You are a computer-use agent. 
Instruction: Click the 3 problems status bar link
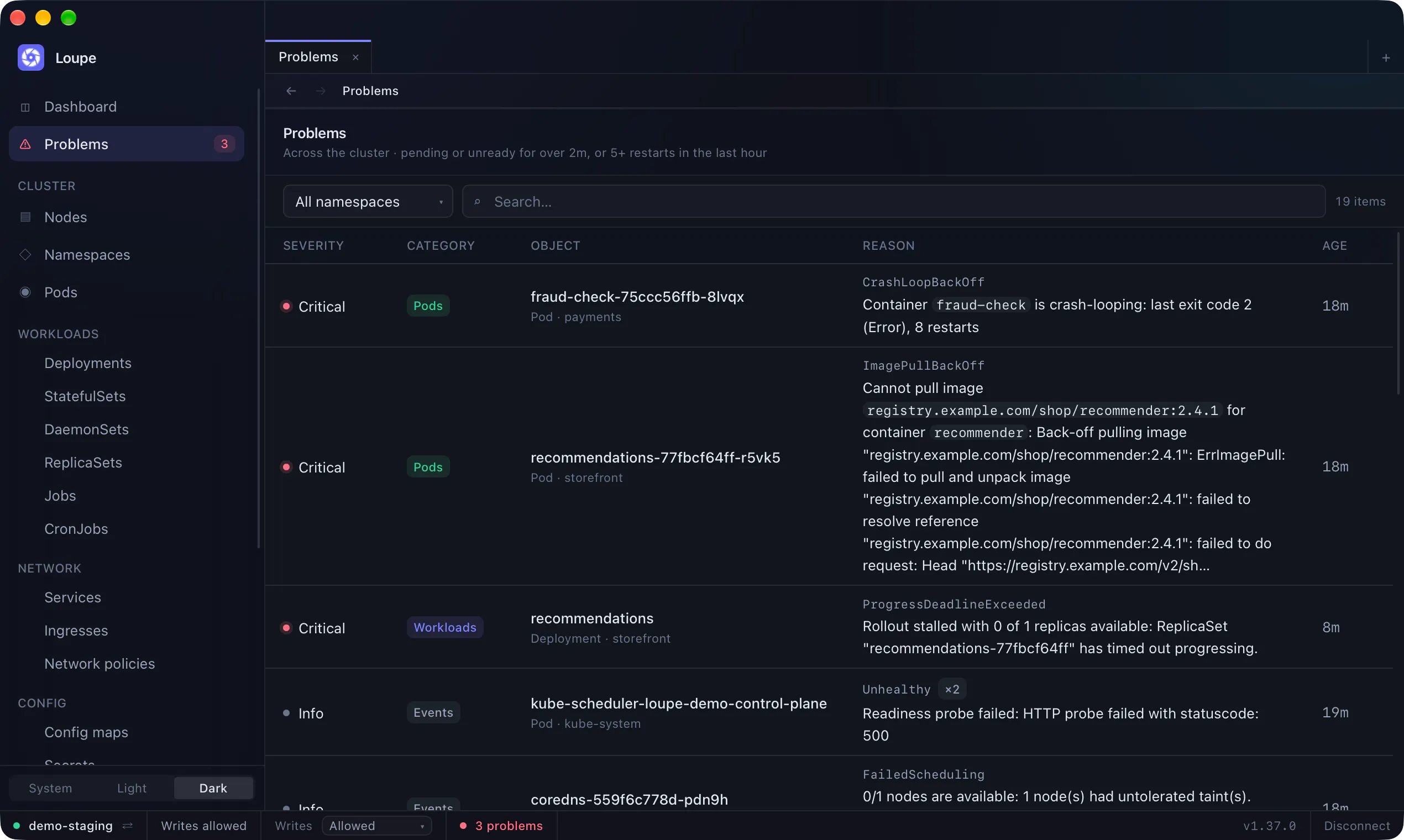501,826
